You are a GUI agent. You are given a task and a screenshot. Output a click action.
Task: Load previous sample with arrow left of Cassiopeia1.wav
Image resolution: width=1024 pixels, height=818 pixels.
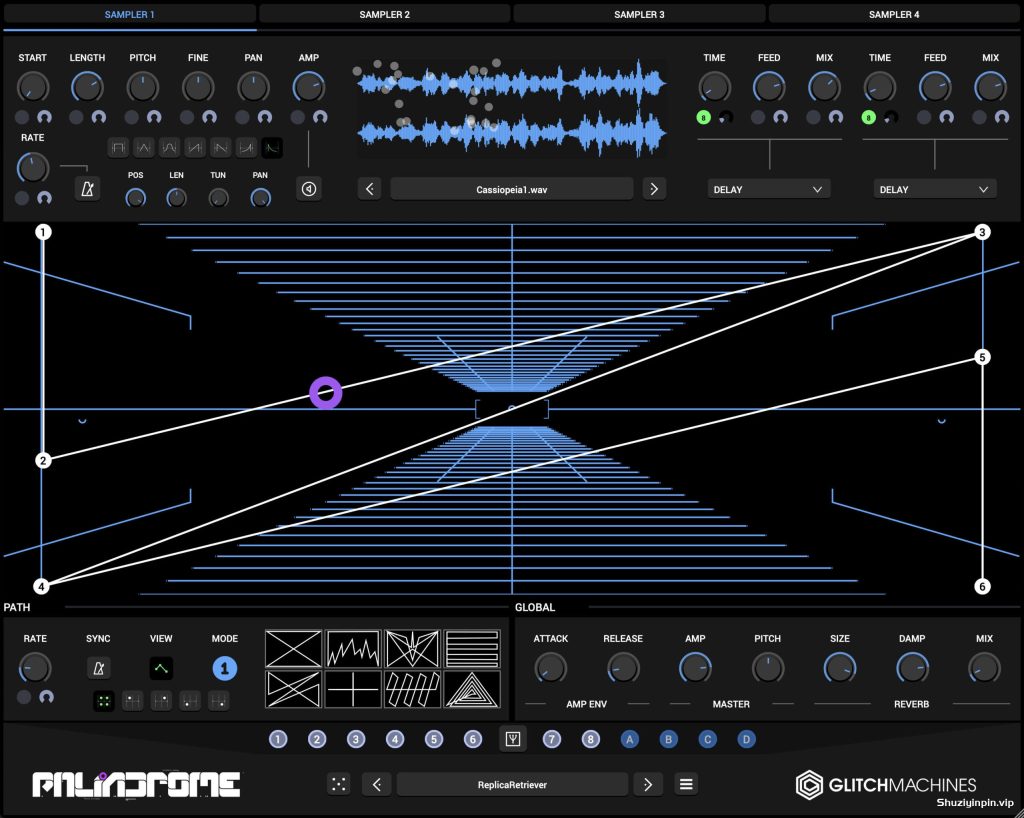(x=370, y=189)
